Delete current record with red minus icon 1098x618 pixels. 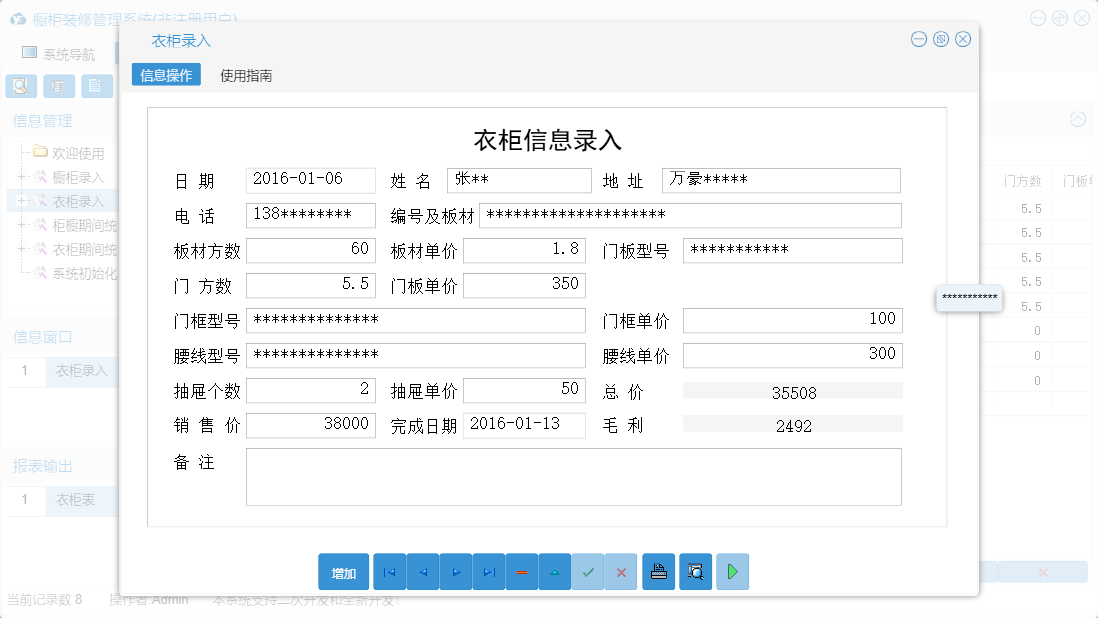point(521,571)
